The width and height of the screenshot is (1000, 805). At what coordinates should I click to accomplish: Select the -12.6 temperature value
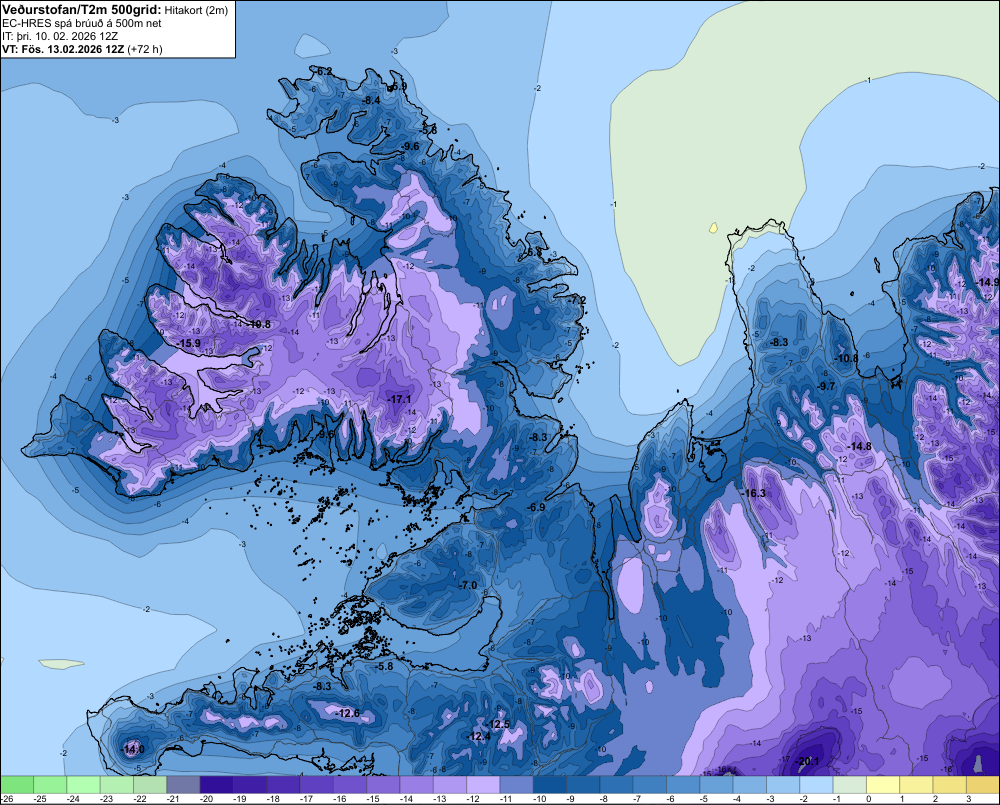[348, 713]
